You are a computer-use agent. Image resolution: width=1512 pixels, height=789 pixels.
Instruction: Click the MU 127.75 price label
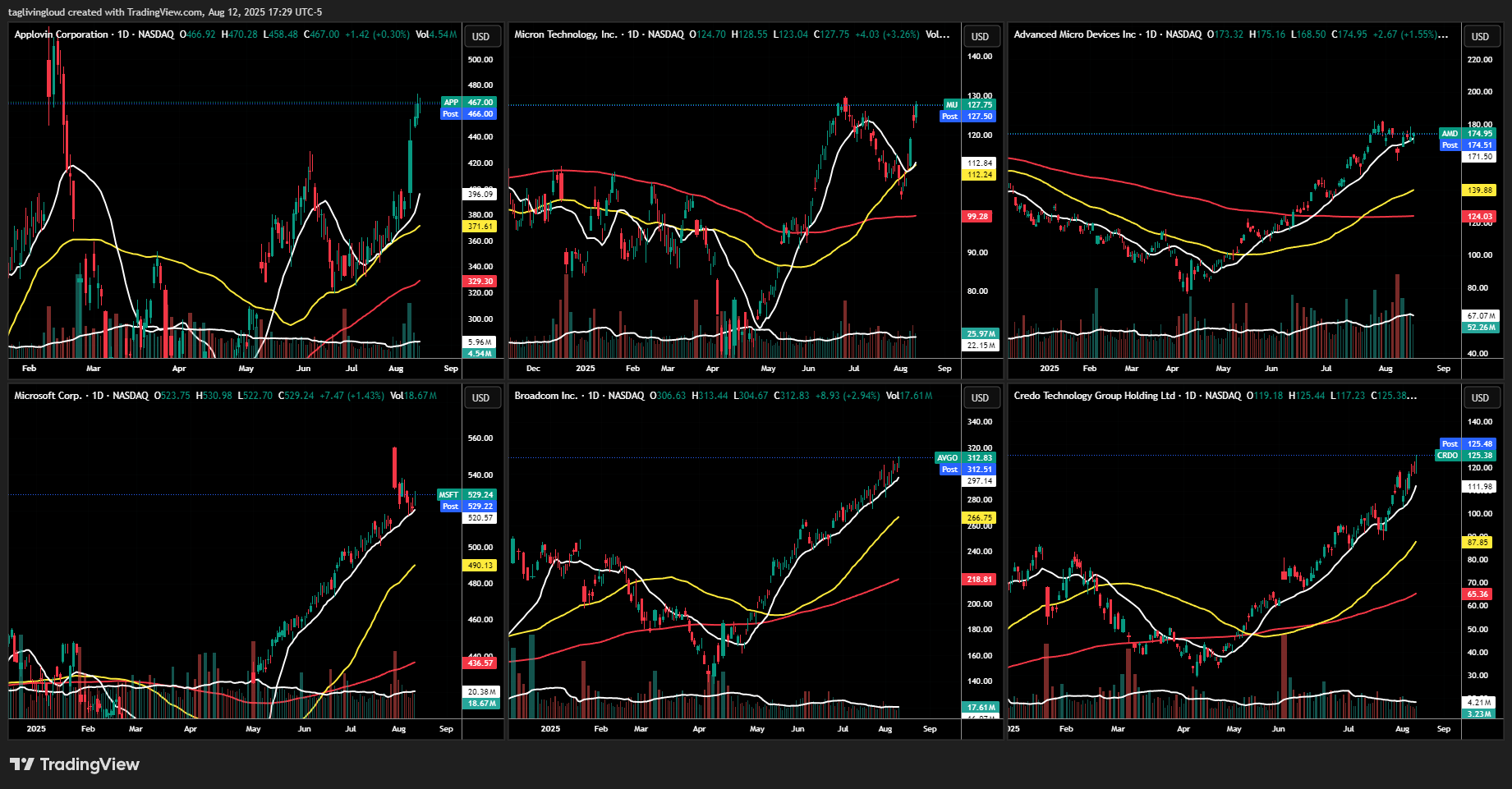point(968,105)
